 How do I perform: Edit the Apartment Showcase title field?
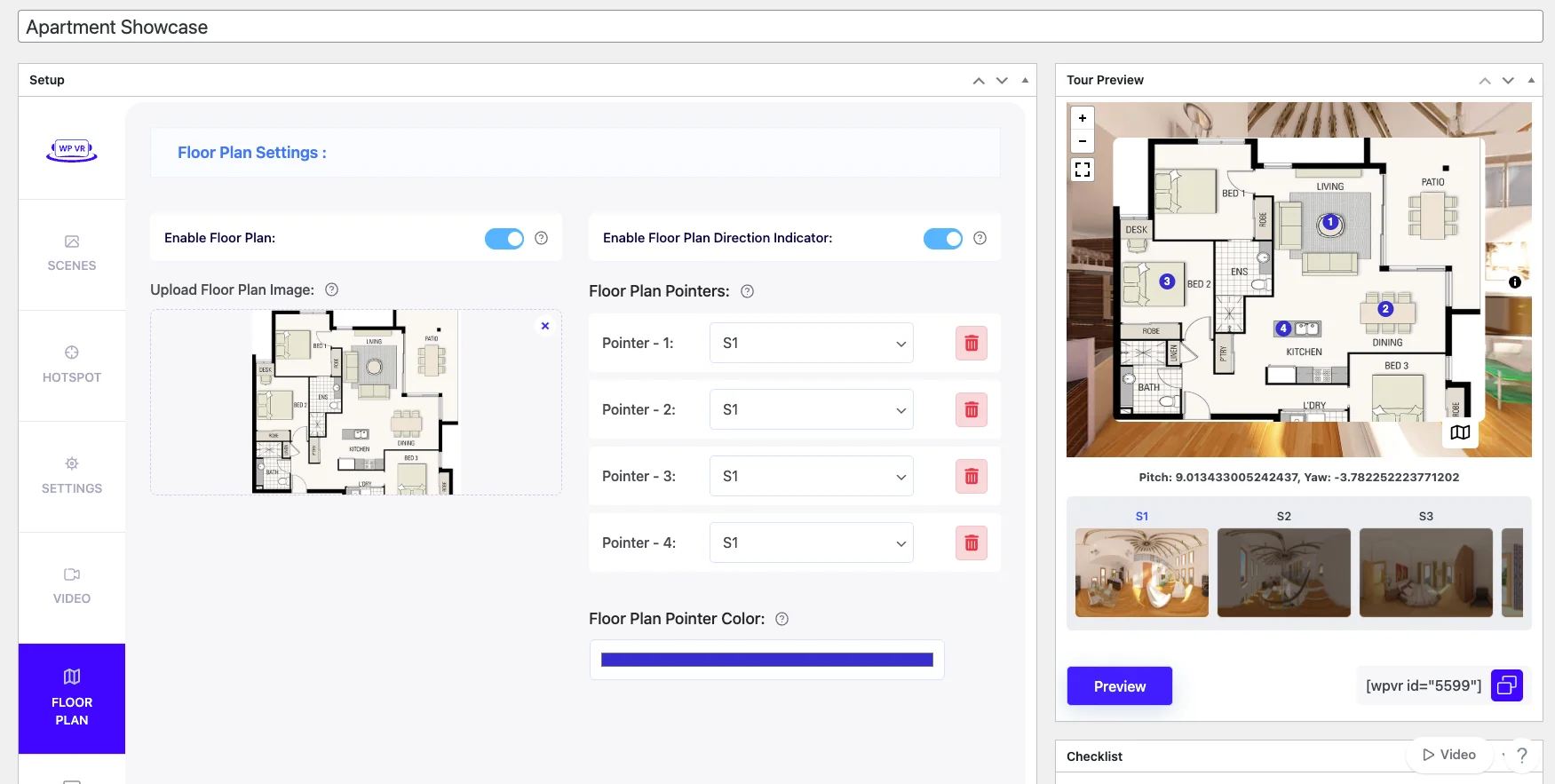(781, 27)
